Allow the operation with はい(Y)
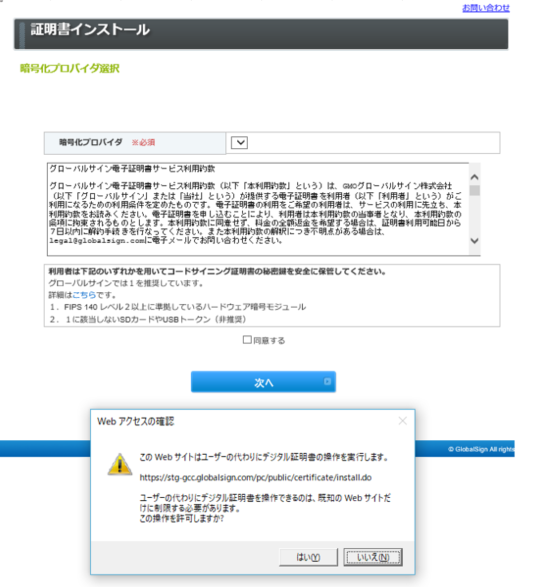The image size is (538, 587). click(308, 557)
